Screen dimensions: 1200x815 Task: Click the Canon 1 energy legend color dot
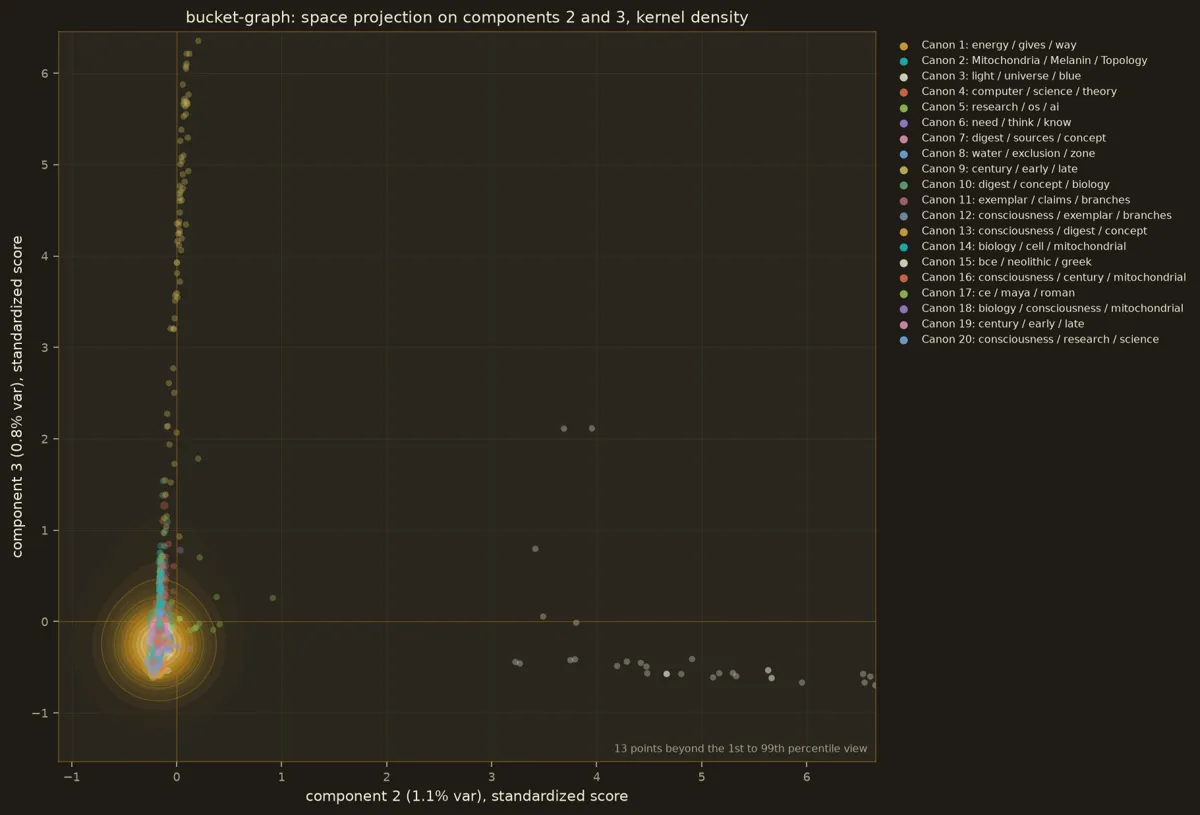tap(904, 45)
